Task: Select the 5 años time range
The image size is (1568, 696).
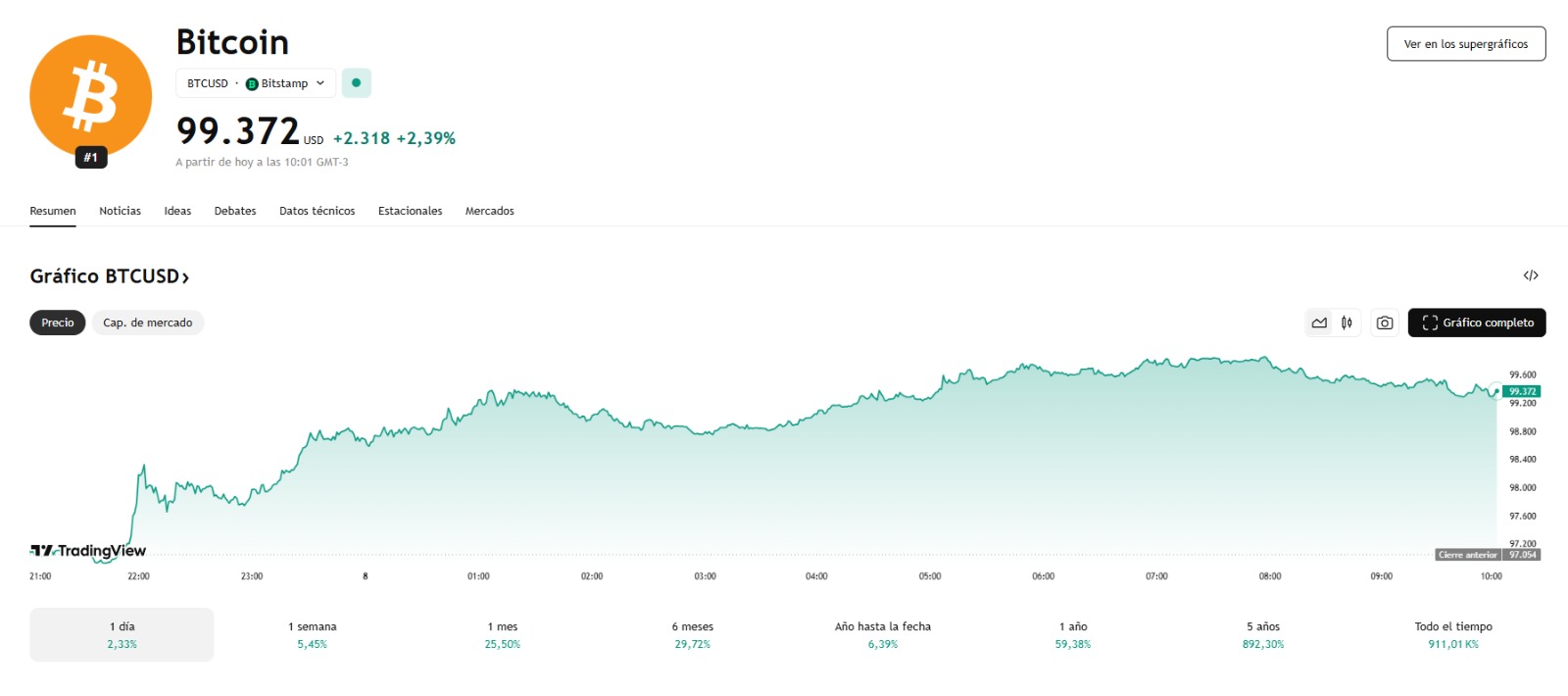Action: click(x=1262, y=634)
